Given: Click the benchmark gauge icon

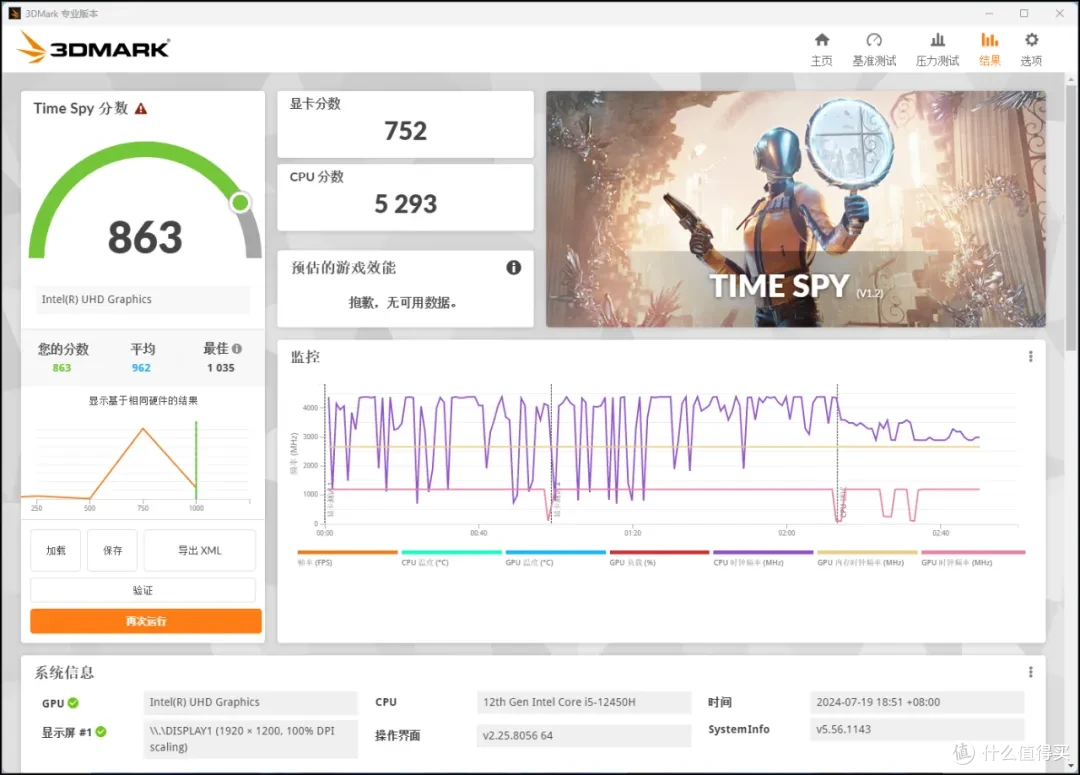Looking at the screenshot, I should pyautogui.click(x=874, y=40).
